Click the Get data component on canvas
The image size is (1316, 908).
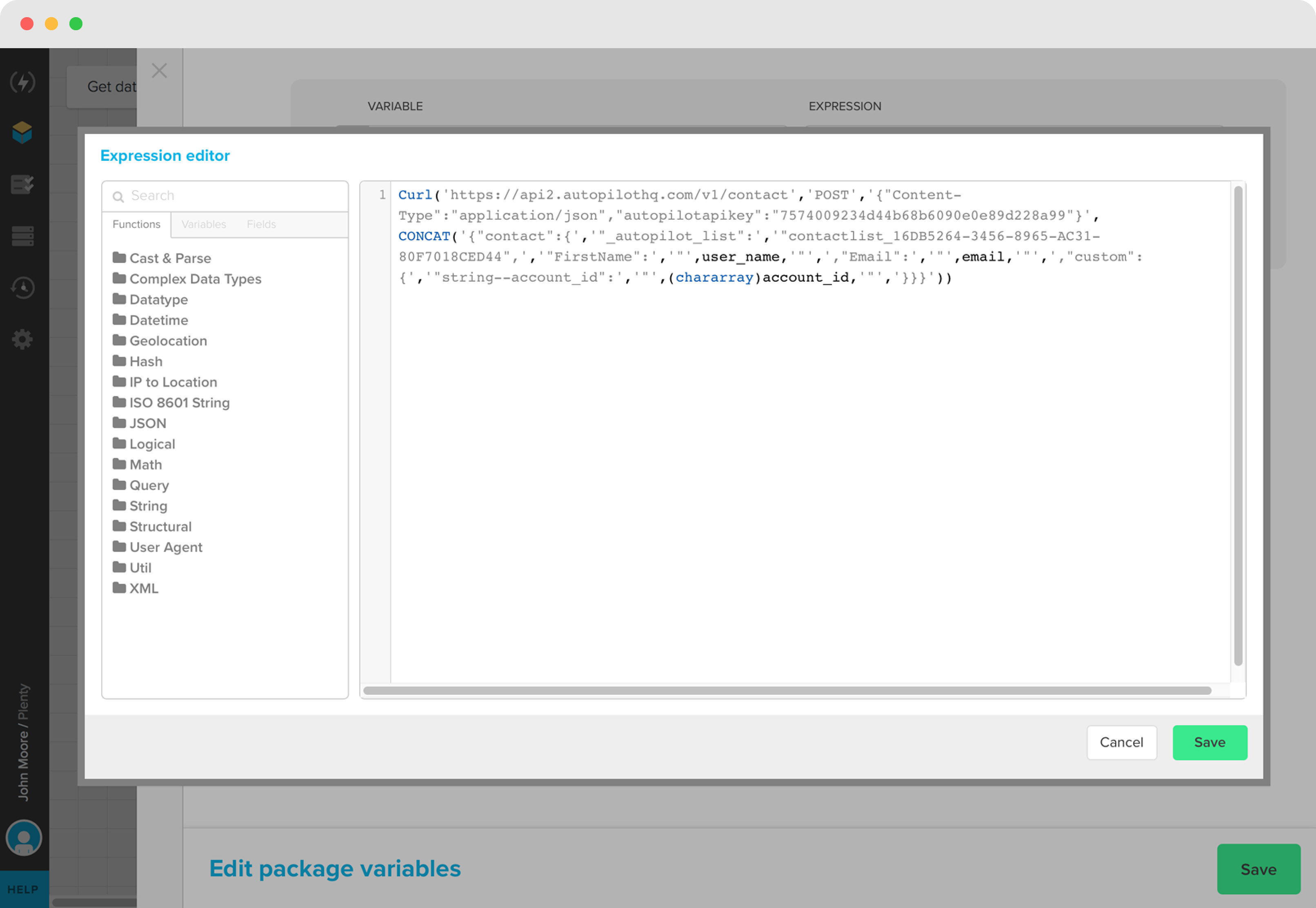coord(102,87)
